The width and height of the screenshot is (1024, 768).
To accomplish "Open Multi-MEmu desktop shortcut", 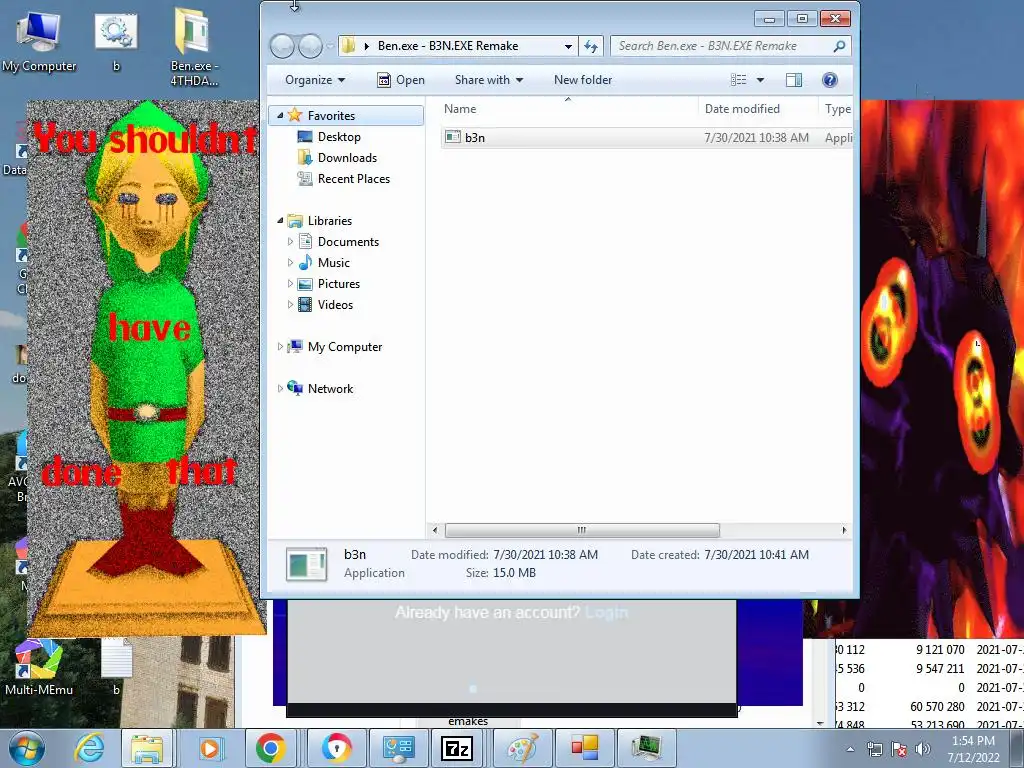I will [x=39, y=666].
